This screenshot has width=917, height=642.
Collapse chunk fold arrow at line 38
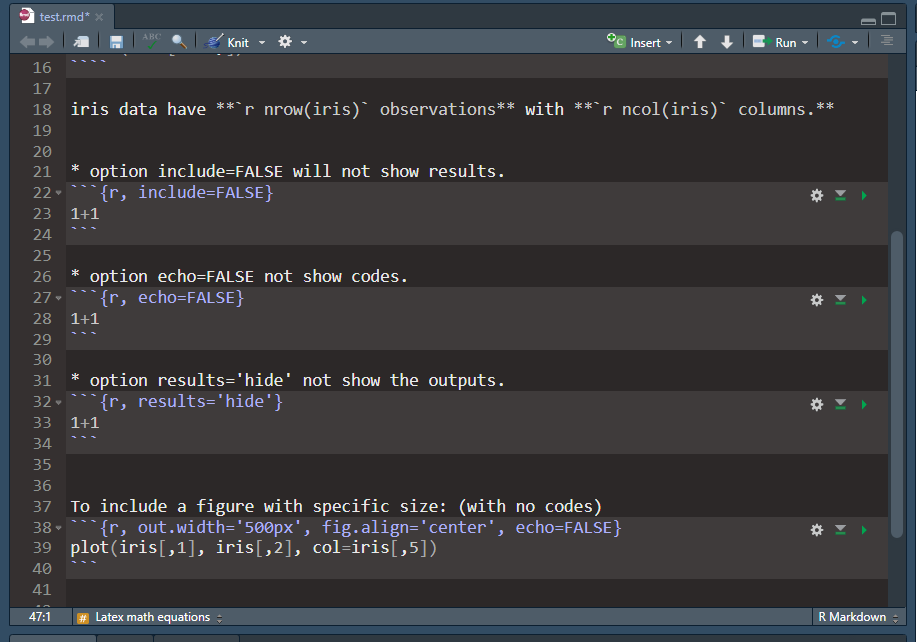point(58,528)
